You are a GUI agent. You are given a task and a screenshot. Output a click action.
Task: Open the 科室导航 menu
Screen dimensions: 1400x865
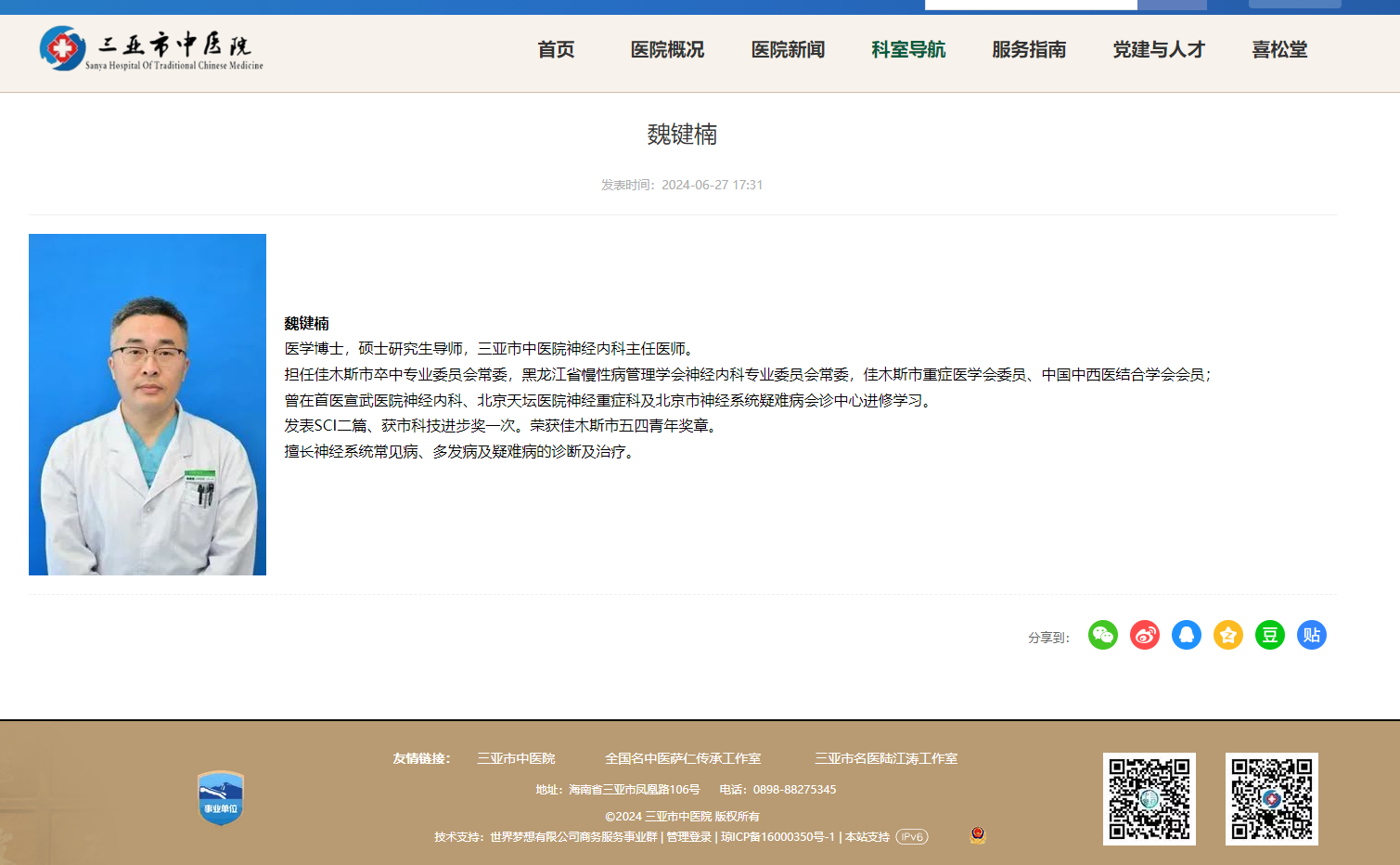point(909,49)
